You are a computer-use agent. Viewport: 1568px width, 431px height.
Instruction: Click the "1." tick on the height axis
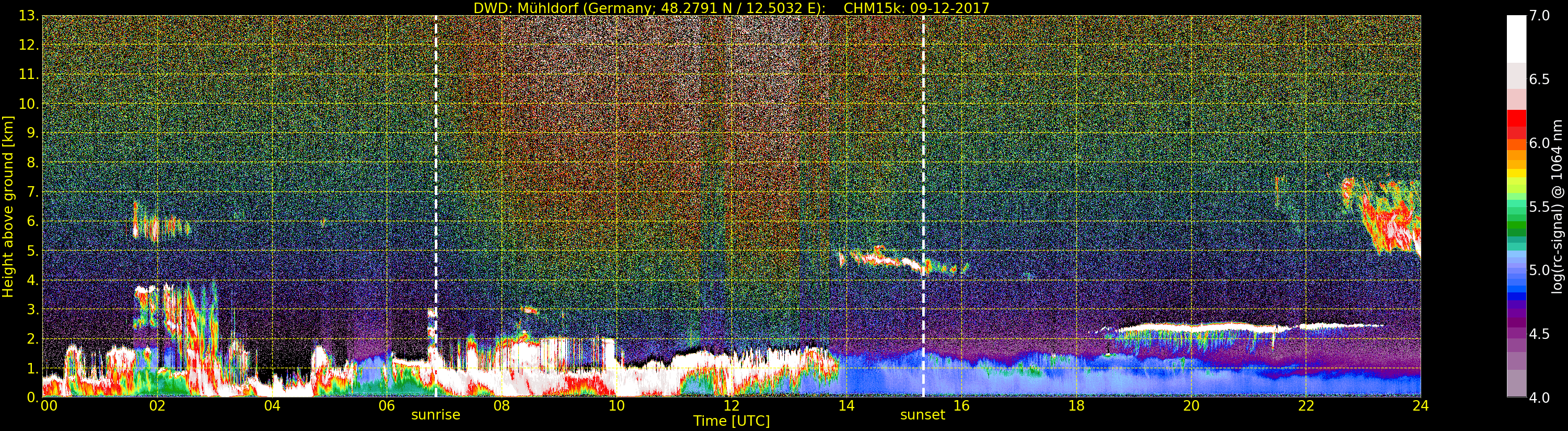32,368
